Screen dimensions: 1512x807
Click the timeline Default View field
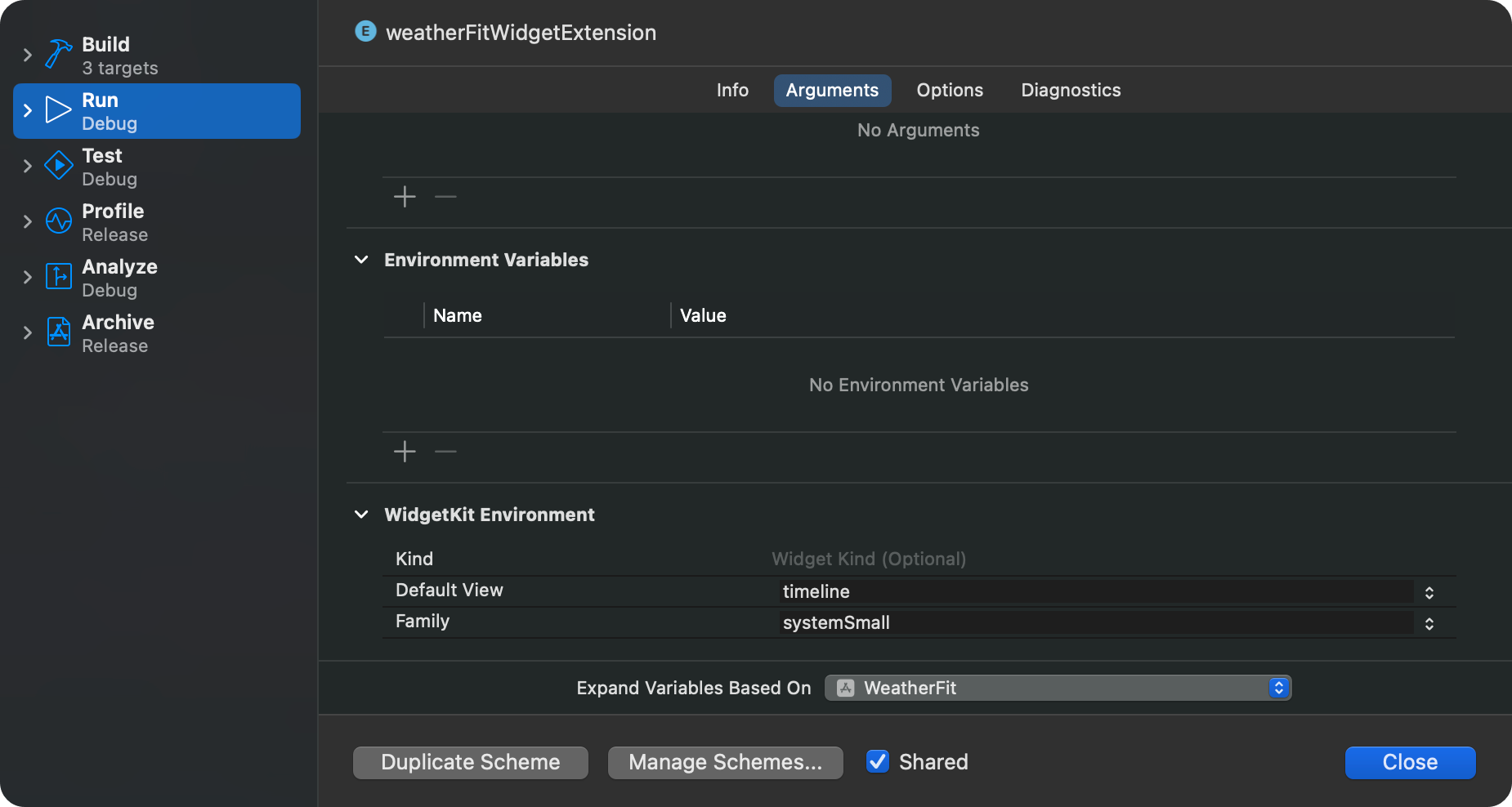(x=1095, y=591)
